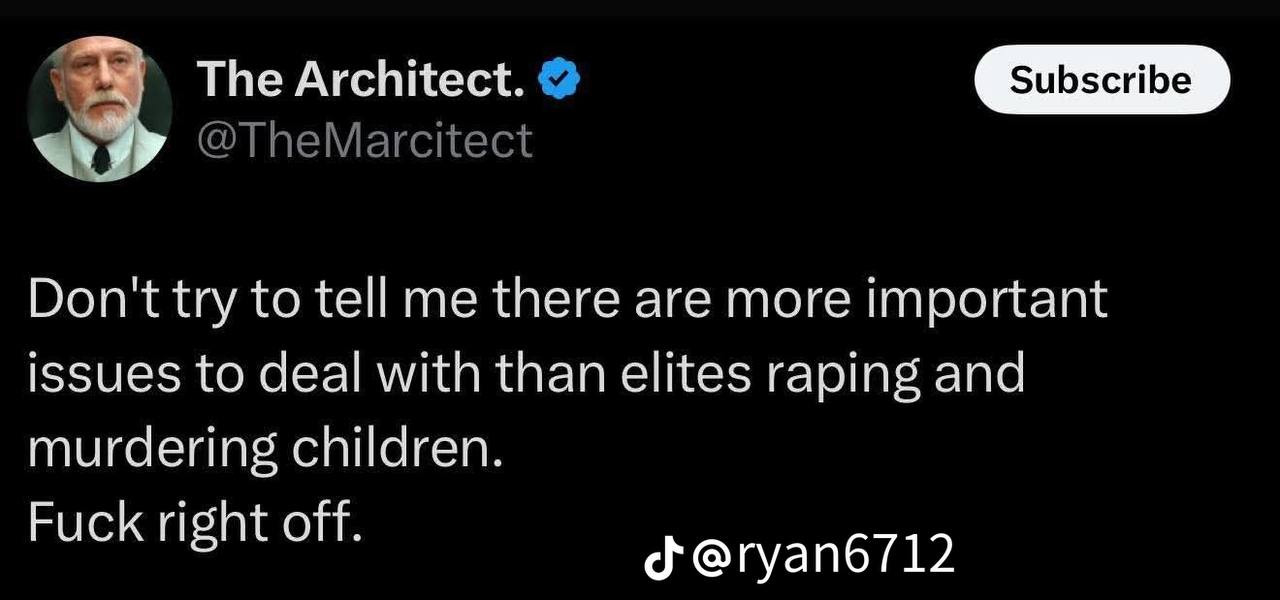
Task: Click the blue verified checkmark badge
Action: (x=560, y=80)
